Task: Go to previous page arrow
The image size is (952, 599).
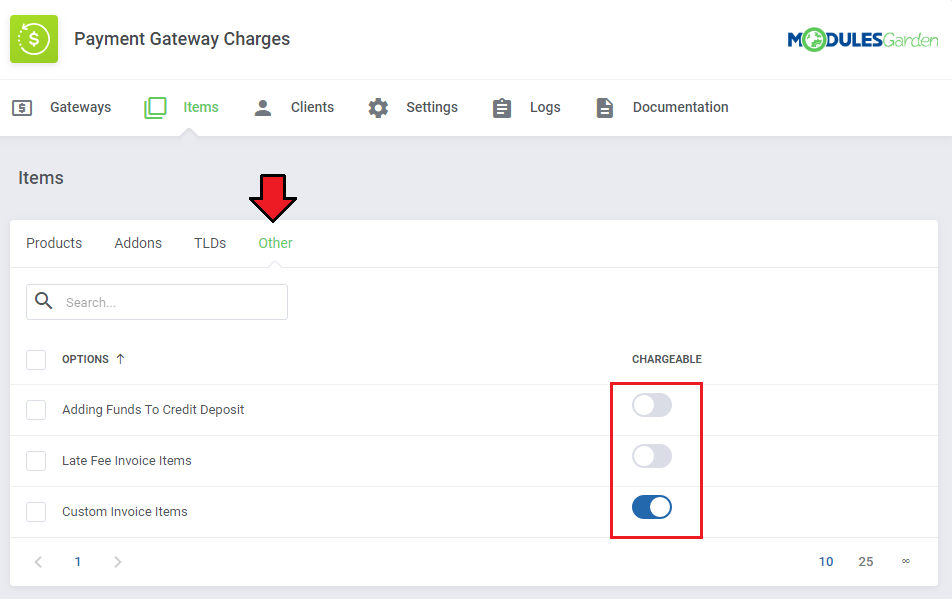Action: [38, 562]
